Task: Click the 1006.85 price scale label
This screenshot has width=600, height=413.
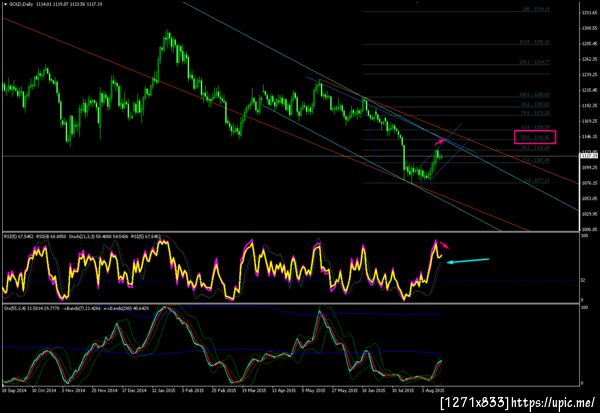Action: (590, 229)
